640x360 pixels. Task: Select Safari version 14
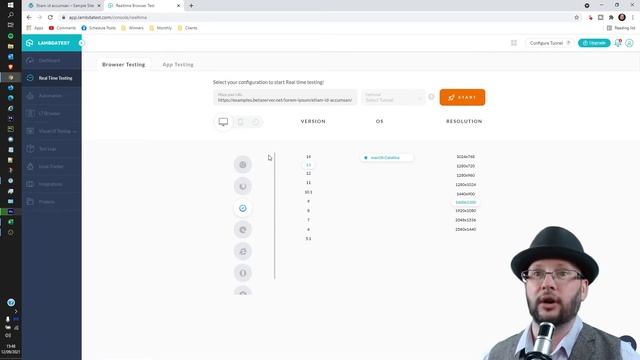point(309,157)
